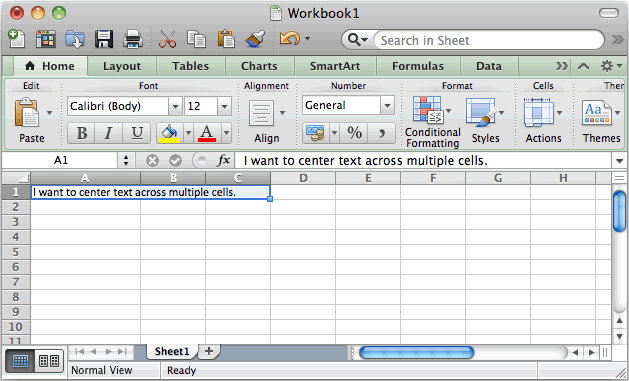
Task: Save workbook with floppy disk icon
Action: pos(104,39)
